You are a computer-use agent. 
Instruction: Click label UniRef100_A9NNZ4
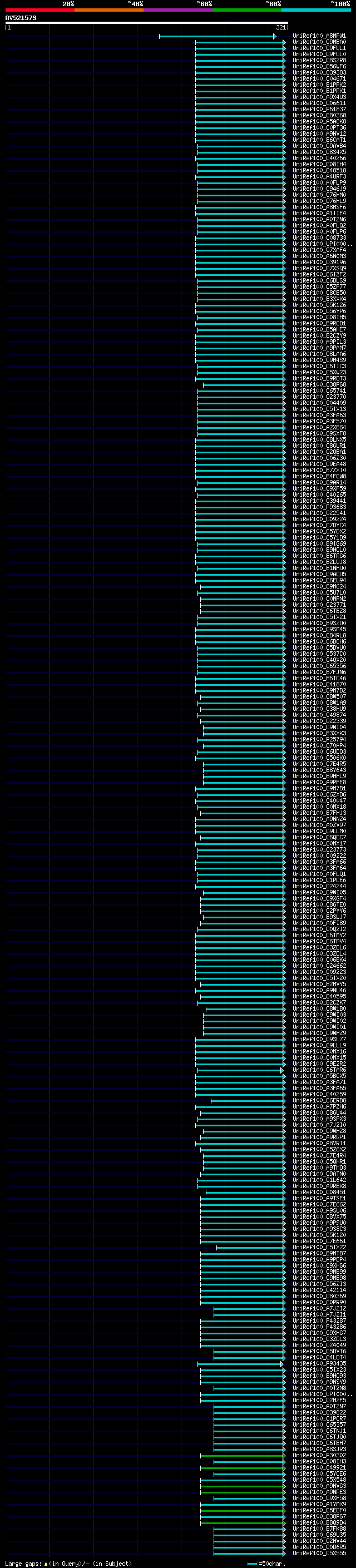[x=319, y=819]
